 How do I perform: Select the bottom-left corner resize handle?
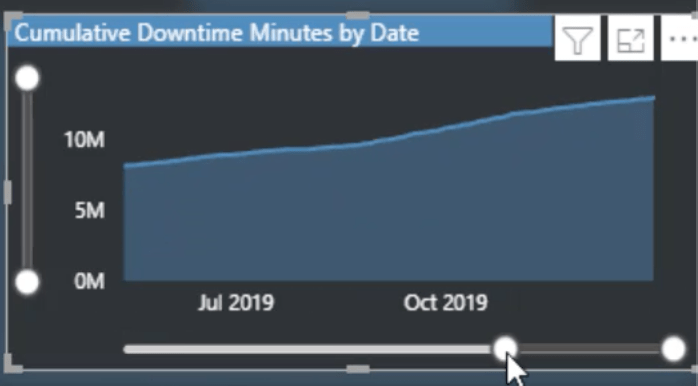tap(12, 363)
